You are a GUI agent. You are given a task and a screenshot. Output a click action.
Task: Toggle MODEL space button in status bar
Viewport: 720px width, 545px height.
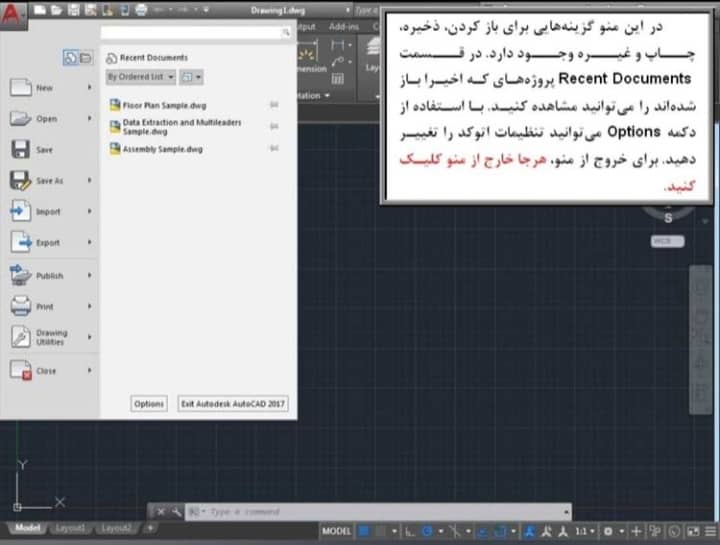tap(337, 530)
